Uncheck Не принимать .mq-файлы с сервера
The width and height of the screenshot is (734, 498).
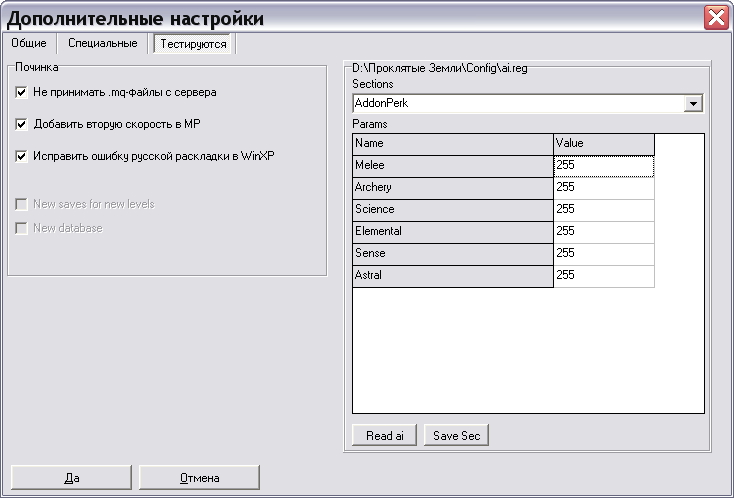click(x=22, y=92)
